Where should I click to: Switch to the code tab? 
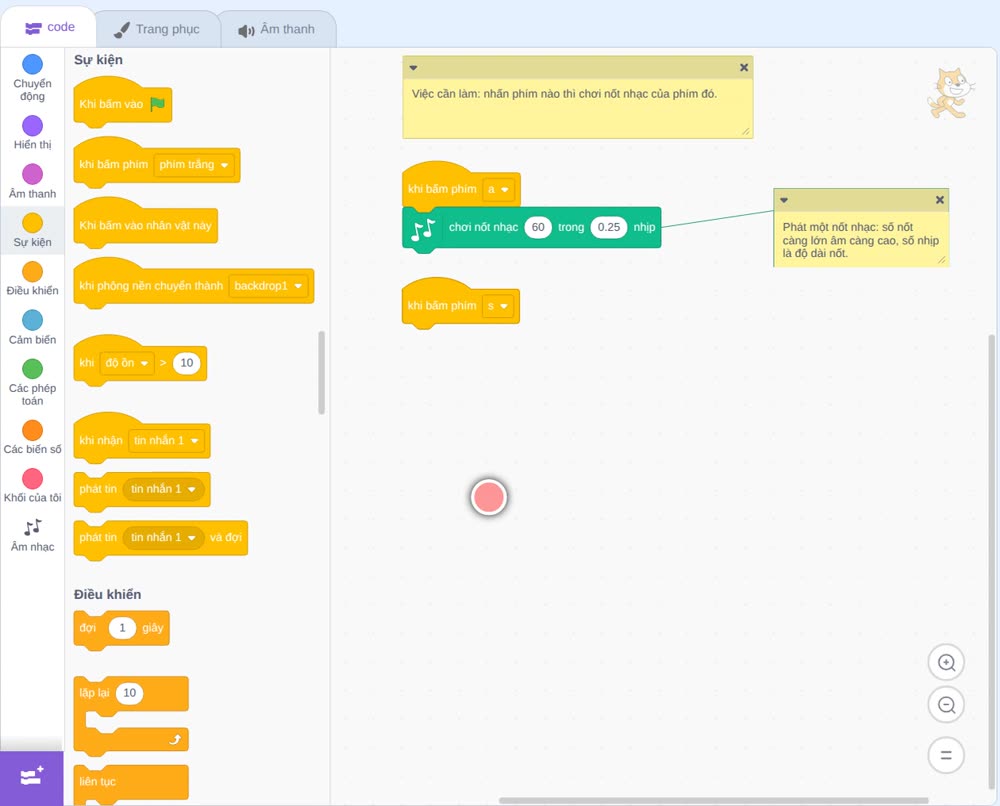point(49,27)
